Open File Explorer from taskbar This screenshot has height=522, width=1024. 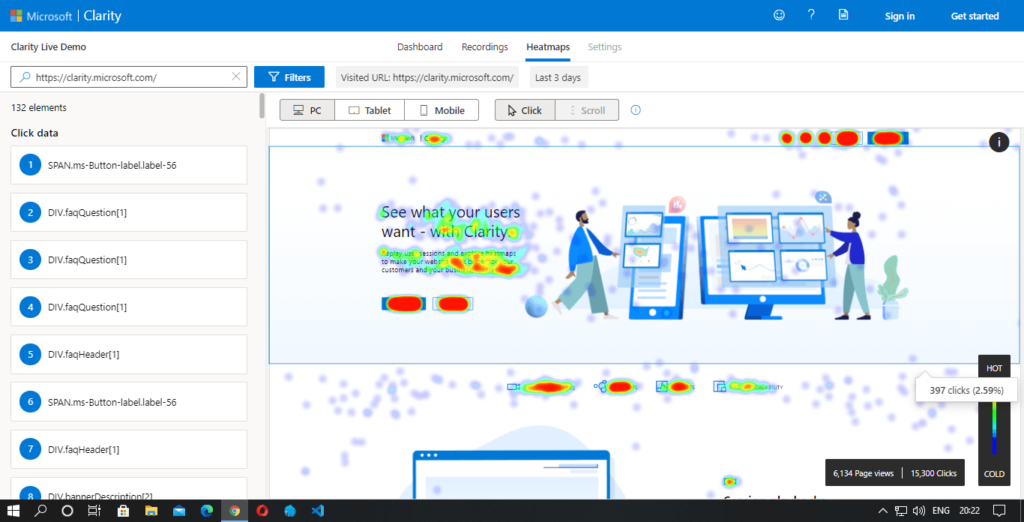[x=151, y=510]
